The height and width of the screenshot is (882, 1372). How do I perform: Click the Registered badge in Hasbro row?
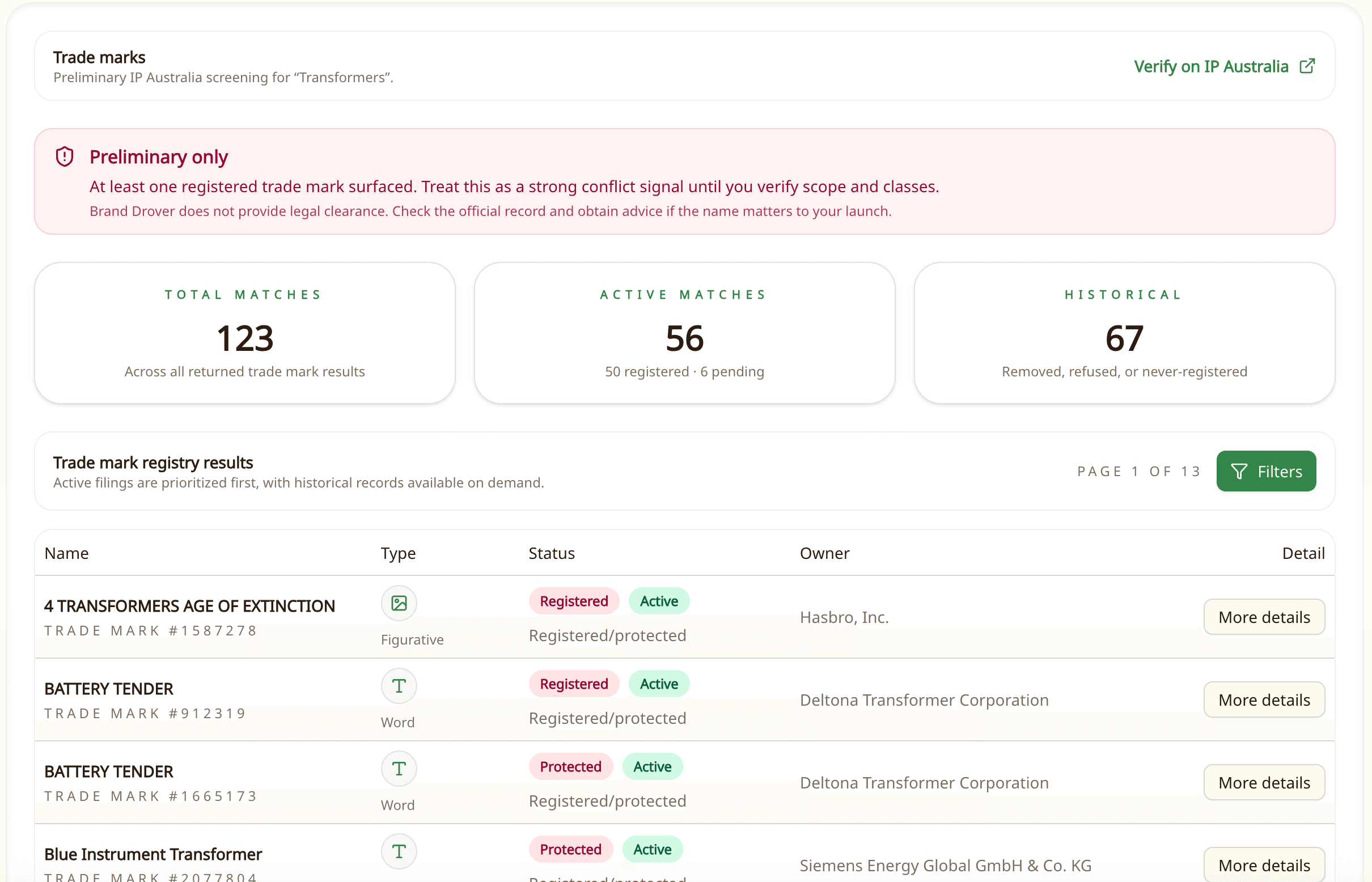(x=573, y=601)
